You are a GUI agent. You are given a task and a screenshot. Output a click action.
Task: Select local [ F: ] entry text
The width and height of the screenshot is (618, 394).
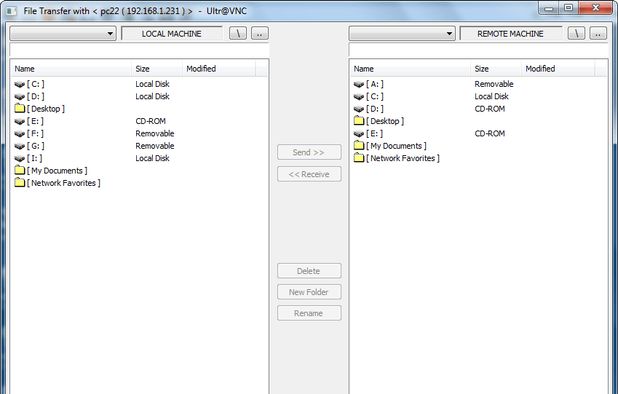35,134
